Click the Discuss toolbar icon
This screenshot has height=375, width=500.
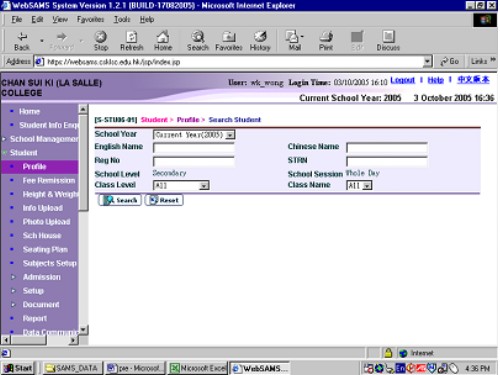point(388,41)
